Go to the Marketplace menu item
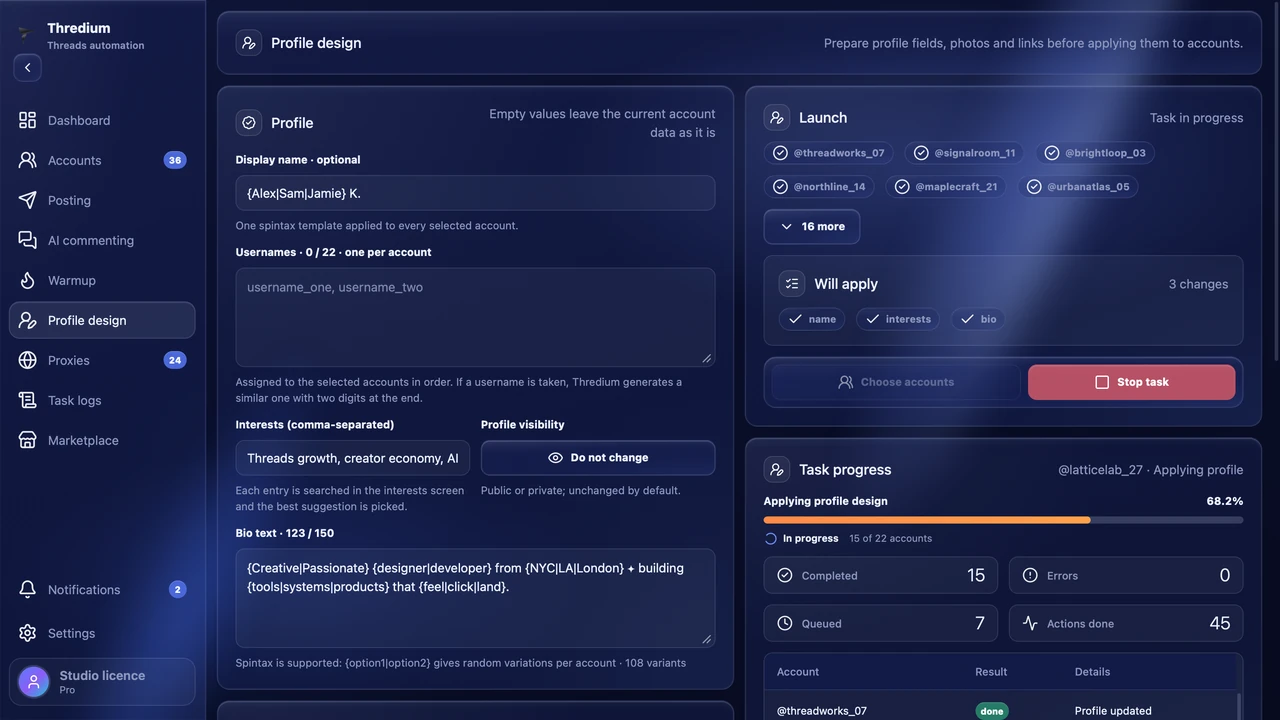This screenshot has height=720, width=1280. (x=102, y=440)
